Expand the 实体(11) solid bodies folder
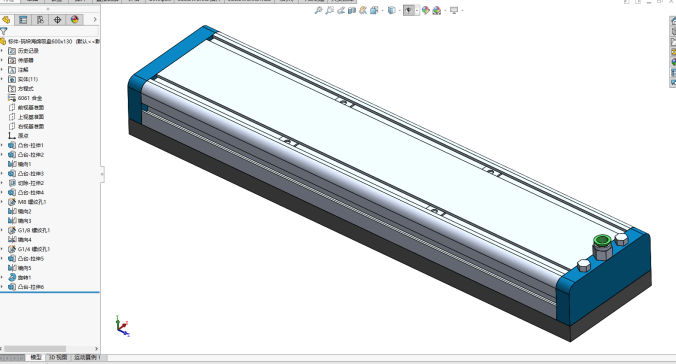Screen dimensions: 676x364 (2, 79)
